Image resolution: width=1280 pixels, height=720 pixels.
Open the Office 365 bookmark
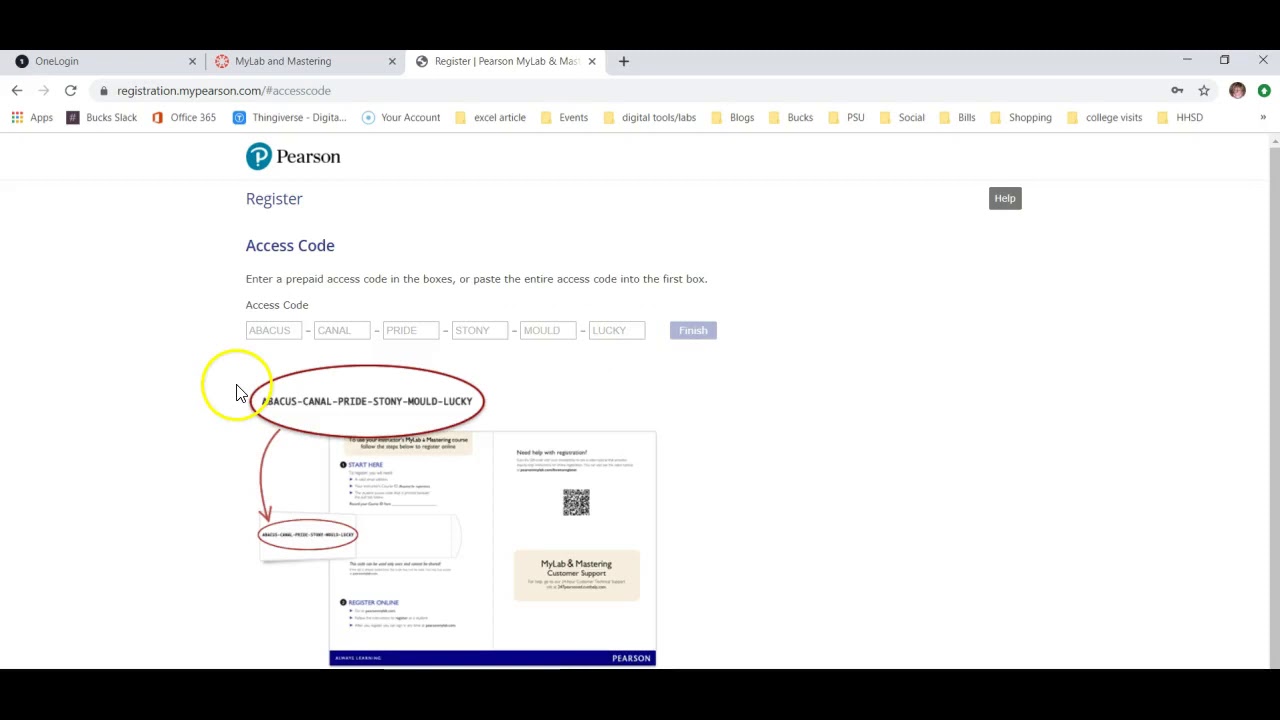[x=184, y=118]
